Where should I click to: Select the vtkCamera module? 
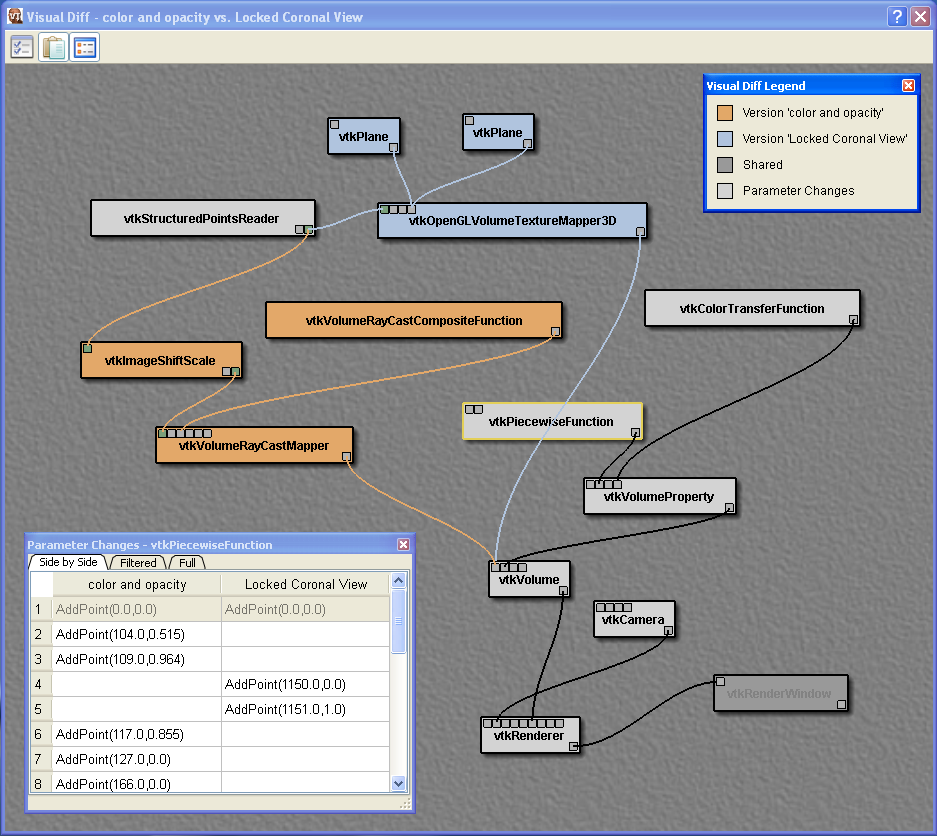(633, 620)
